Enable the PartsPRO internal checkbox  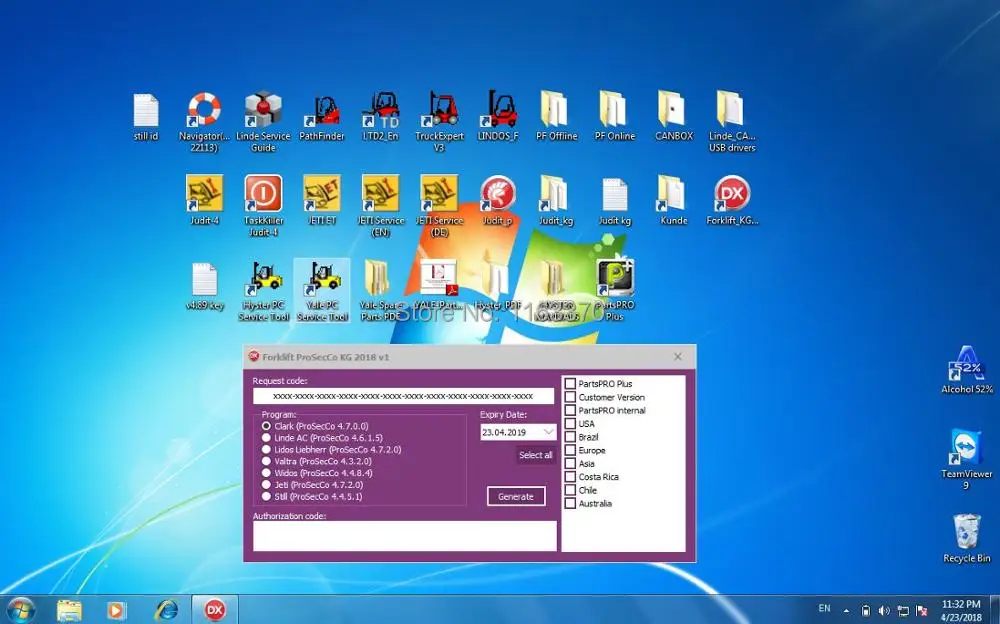pyautogui.click(x=570, y=410)
